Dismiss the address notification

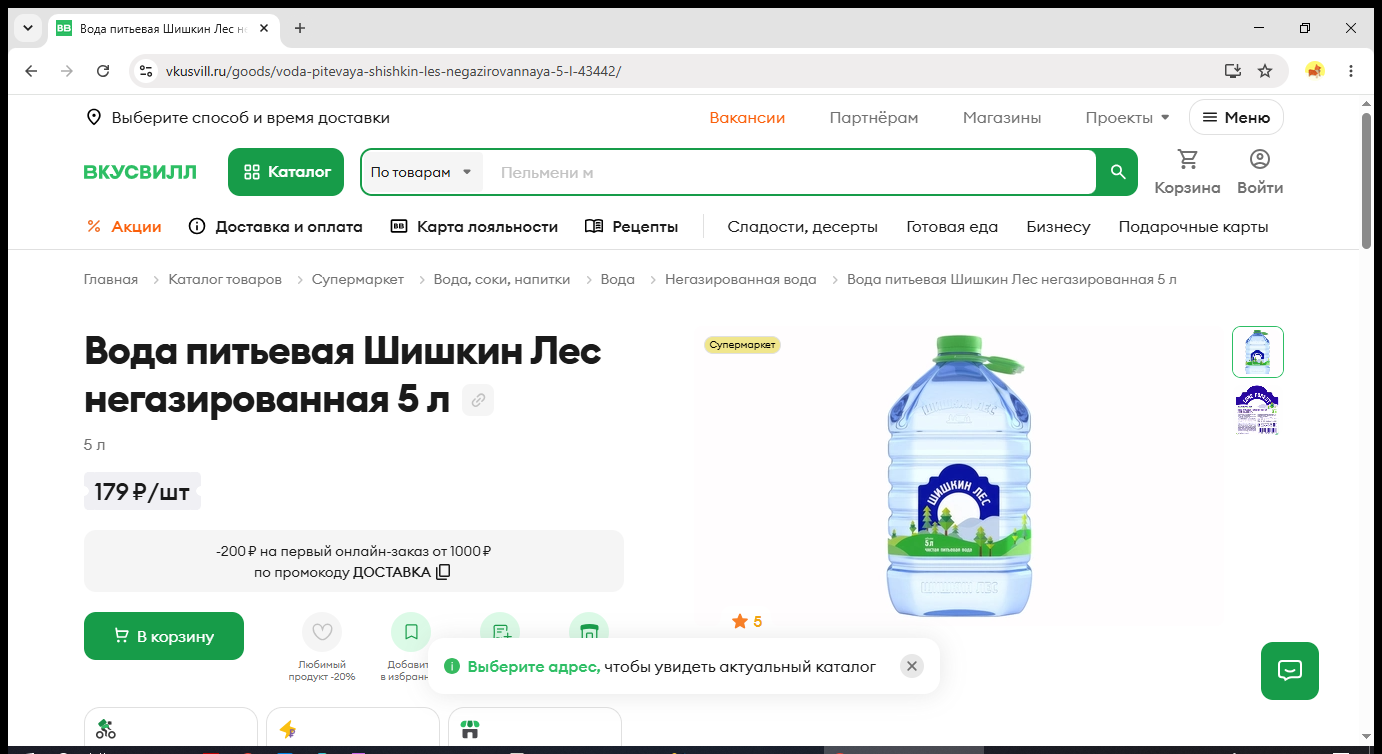pos(911,666)
